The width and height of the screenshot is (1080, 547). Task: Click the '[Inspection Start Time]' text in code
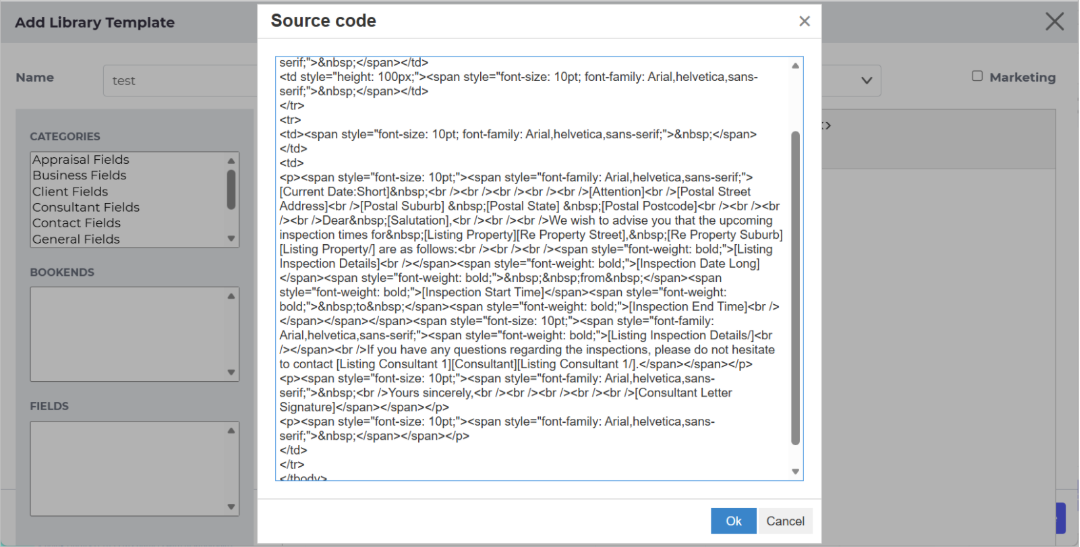483,292
